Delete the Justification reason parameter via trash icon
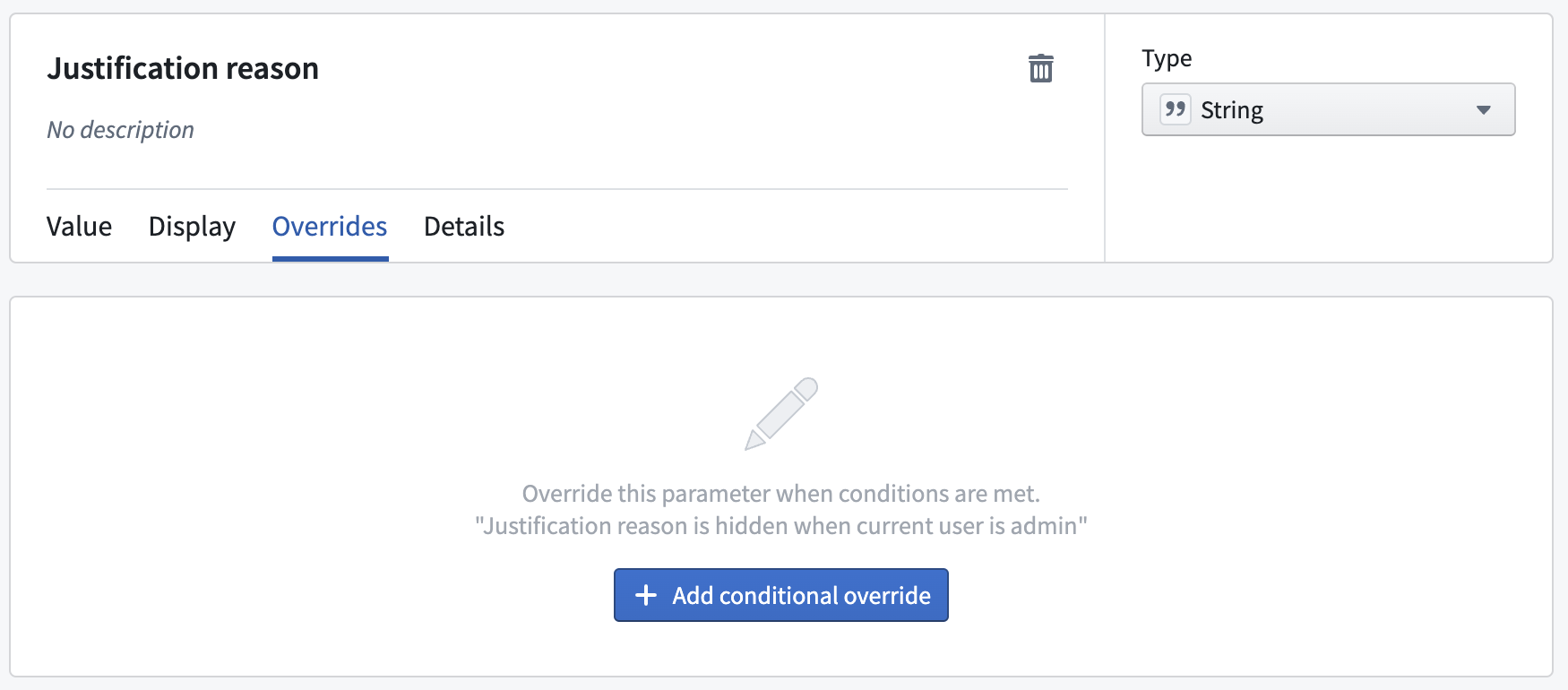 click(x=1040, y=68)
